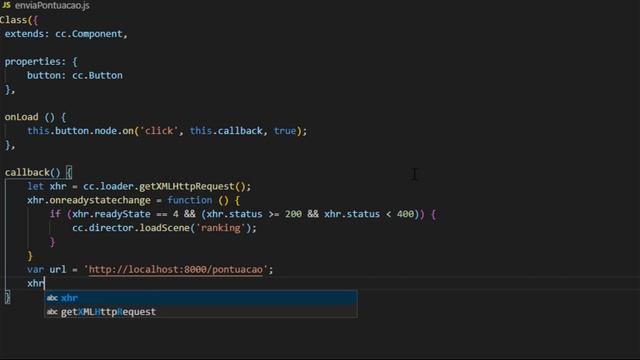The image size is (640, 360).
Task: Click the highlighted opening brace after callback()
Action: coord(69,172)
